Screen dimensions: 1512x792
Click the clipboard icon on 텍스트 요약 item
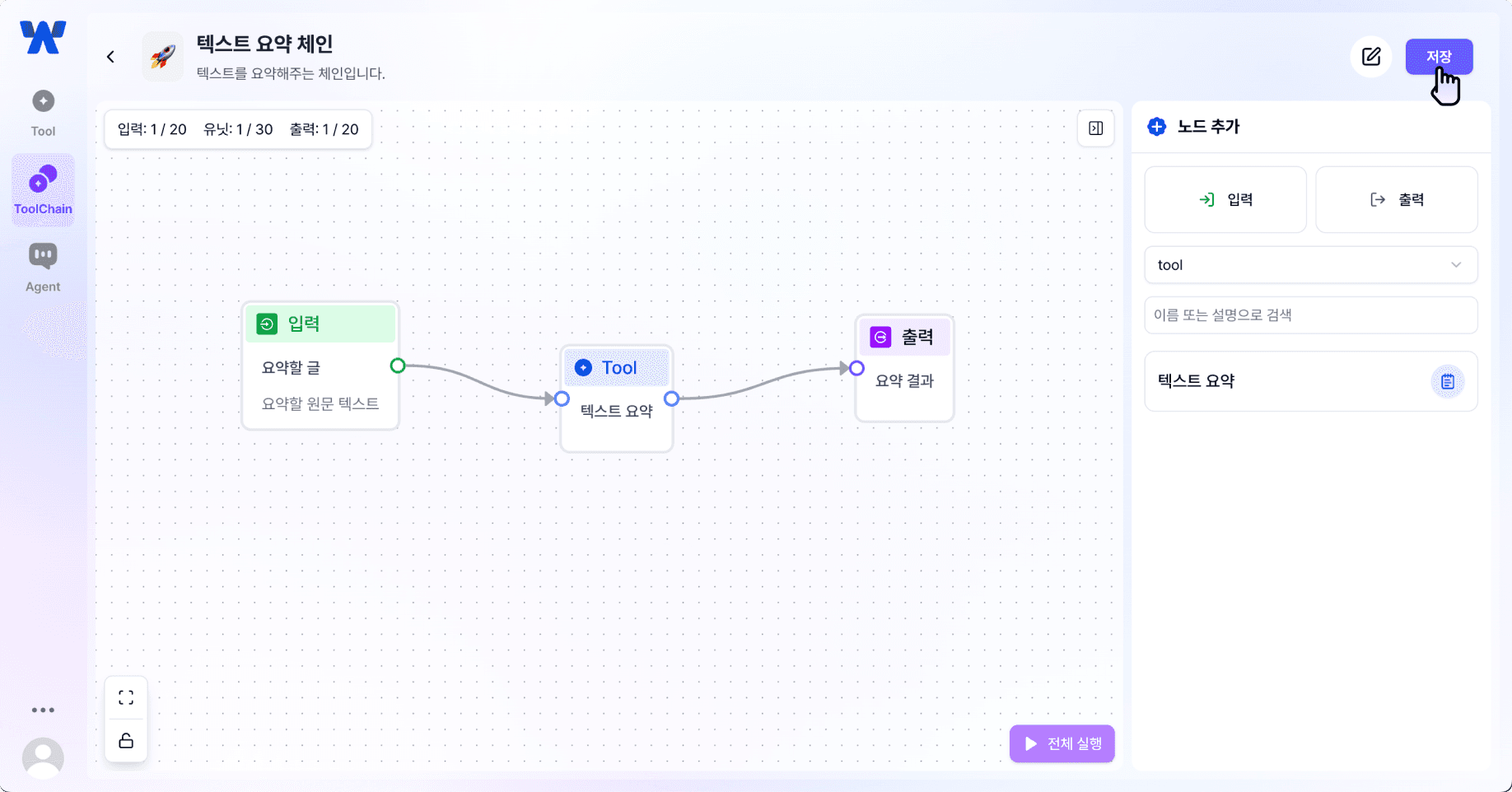1447,381
